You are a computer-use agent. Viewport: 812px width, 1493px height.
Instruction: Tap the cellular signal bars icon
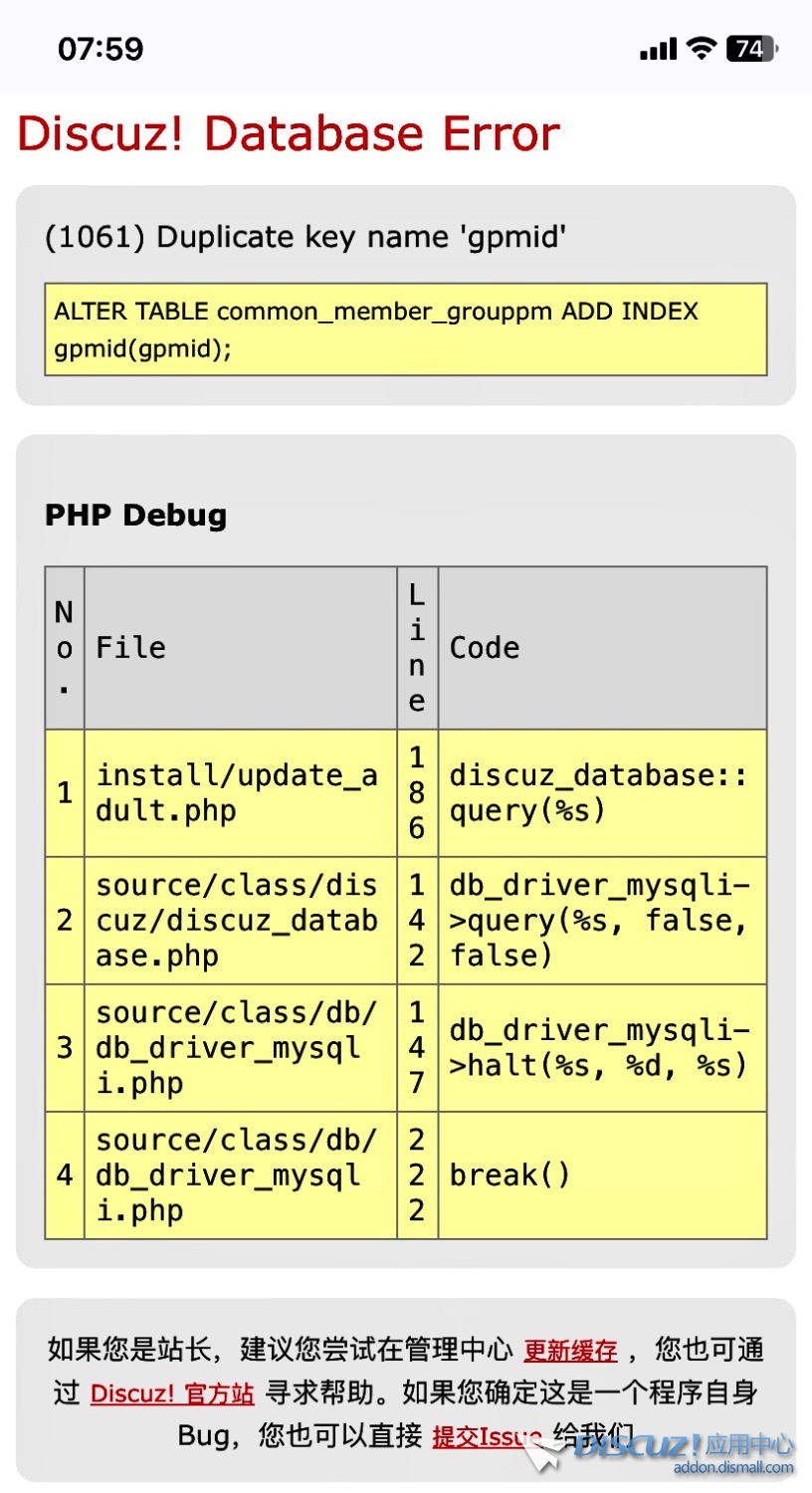coord(658,49)
